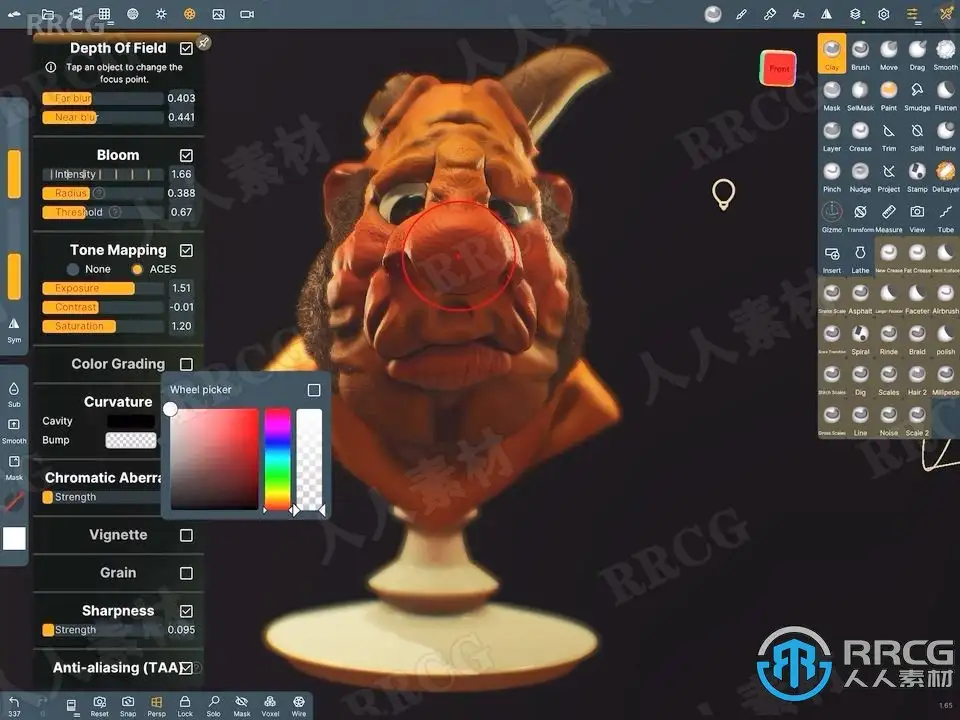Click the rainbow hue strip
960x720 pixels.
pos(277,459)
